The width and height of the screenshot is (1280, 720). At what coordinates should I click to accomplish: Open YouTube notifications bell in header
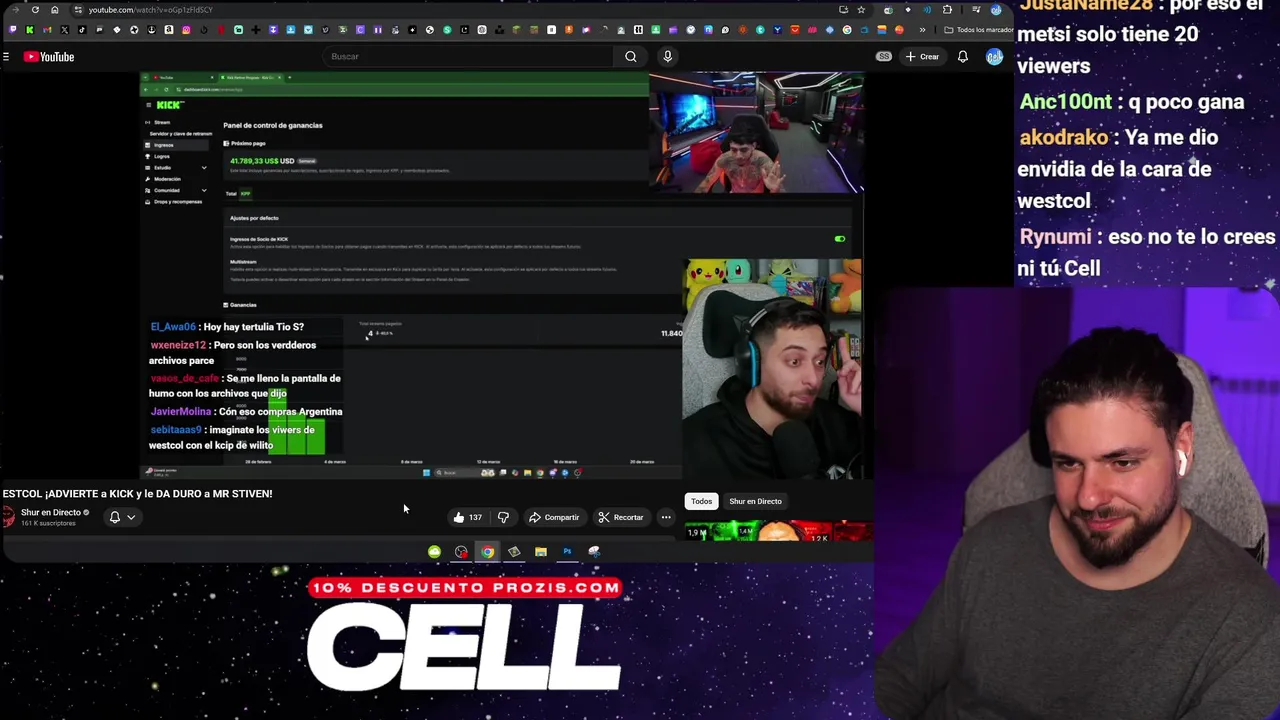click(x=962, y=57)
